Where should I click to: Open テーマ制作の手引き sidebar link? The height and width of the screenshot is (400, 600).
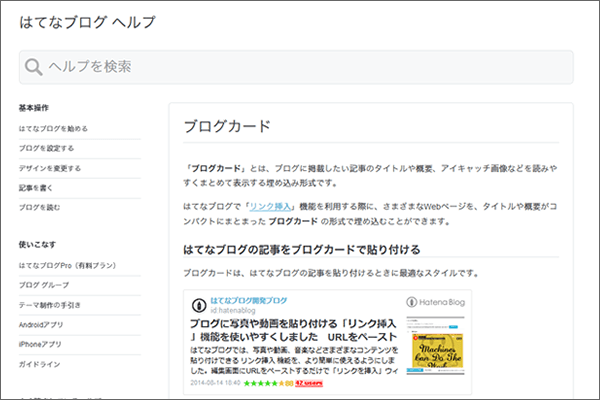point(50,305)
